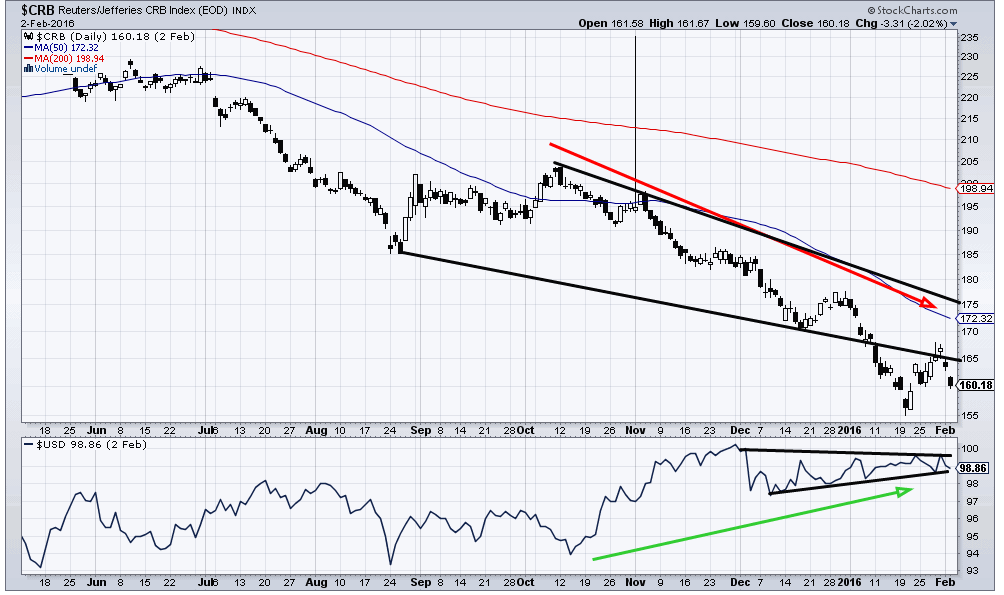Click the Volume undef legend entry
Image resolution: width=1004 pixels, height=595 pixels.
66,69
